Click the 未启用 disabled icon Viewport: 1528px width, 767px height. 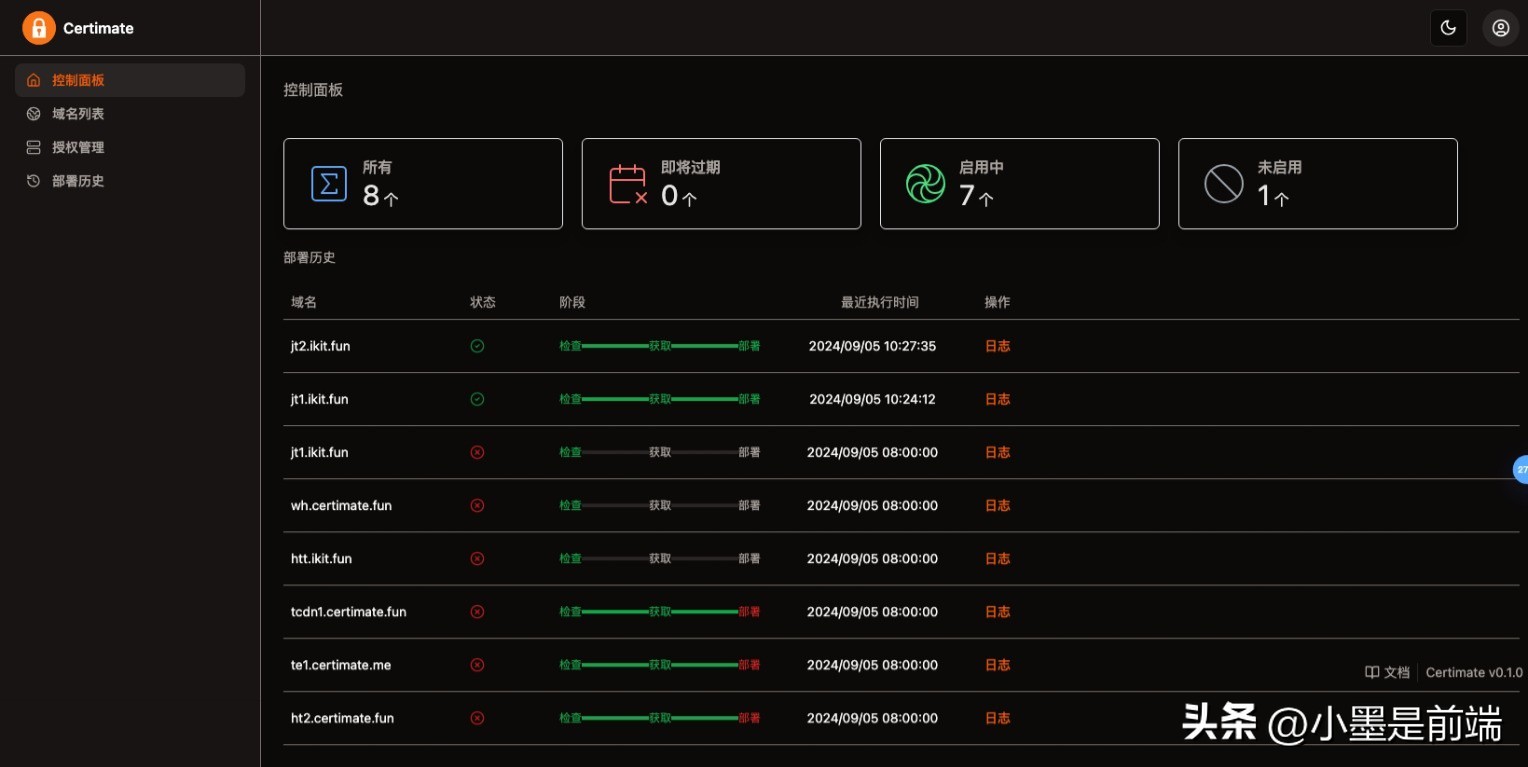(1223, 183)
